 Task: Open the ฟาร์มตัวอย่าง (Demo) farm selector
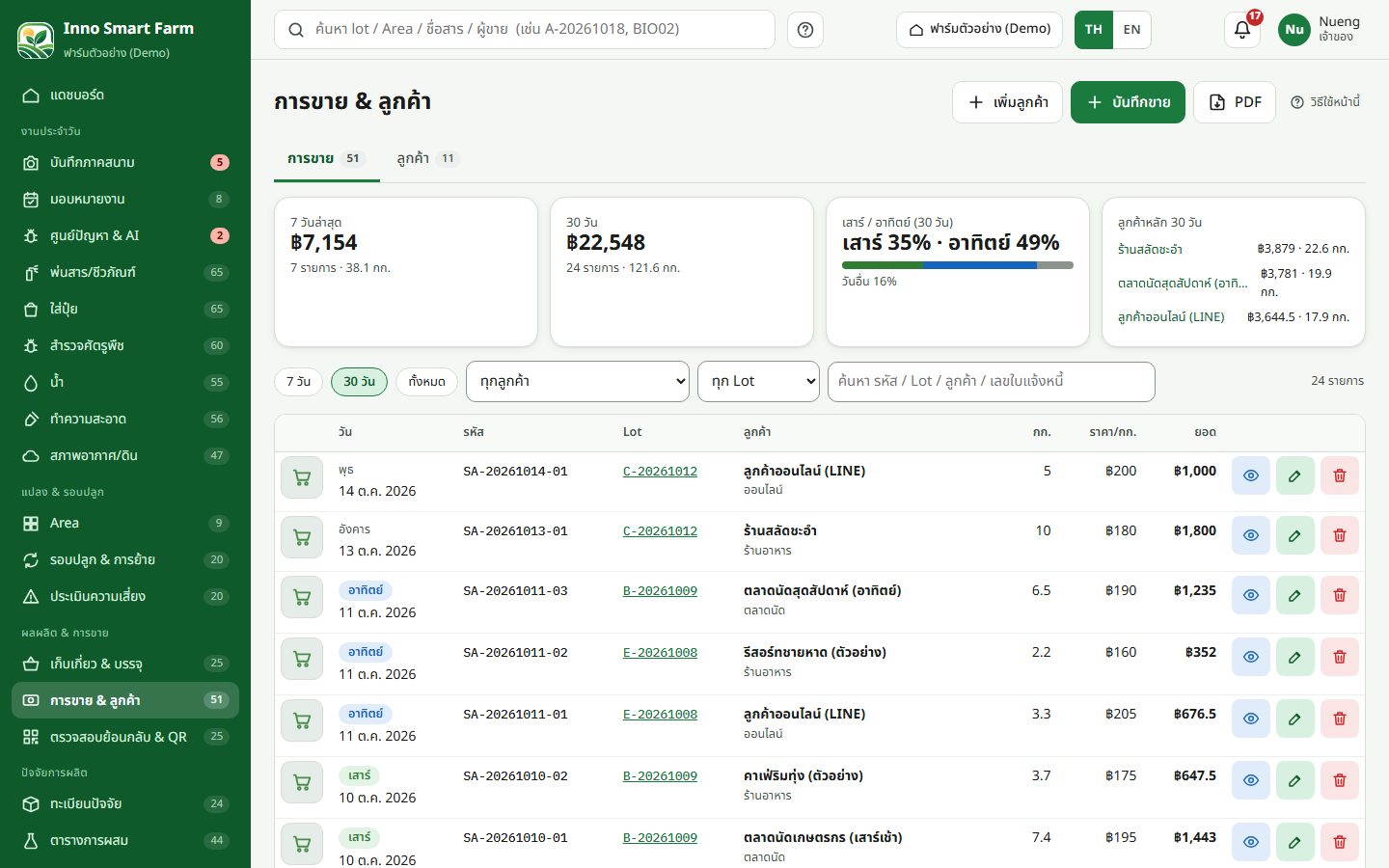pos(980,30)
